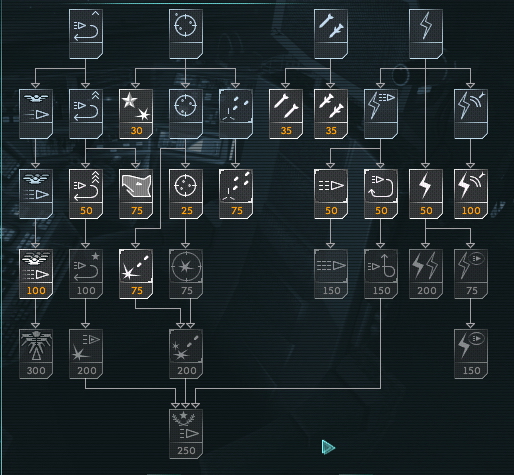Click the top crosshair targeting skill node
Viewport: 514px width, 475px height.
[186, 34]
